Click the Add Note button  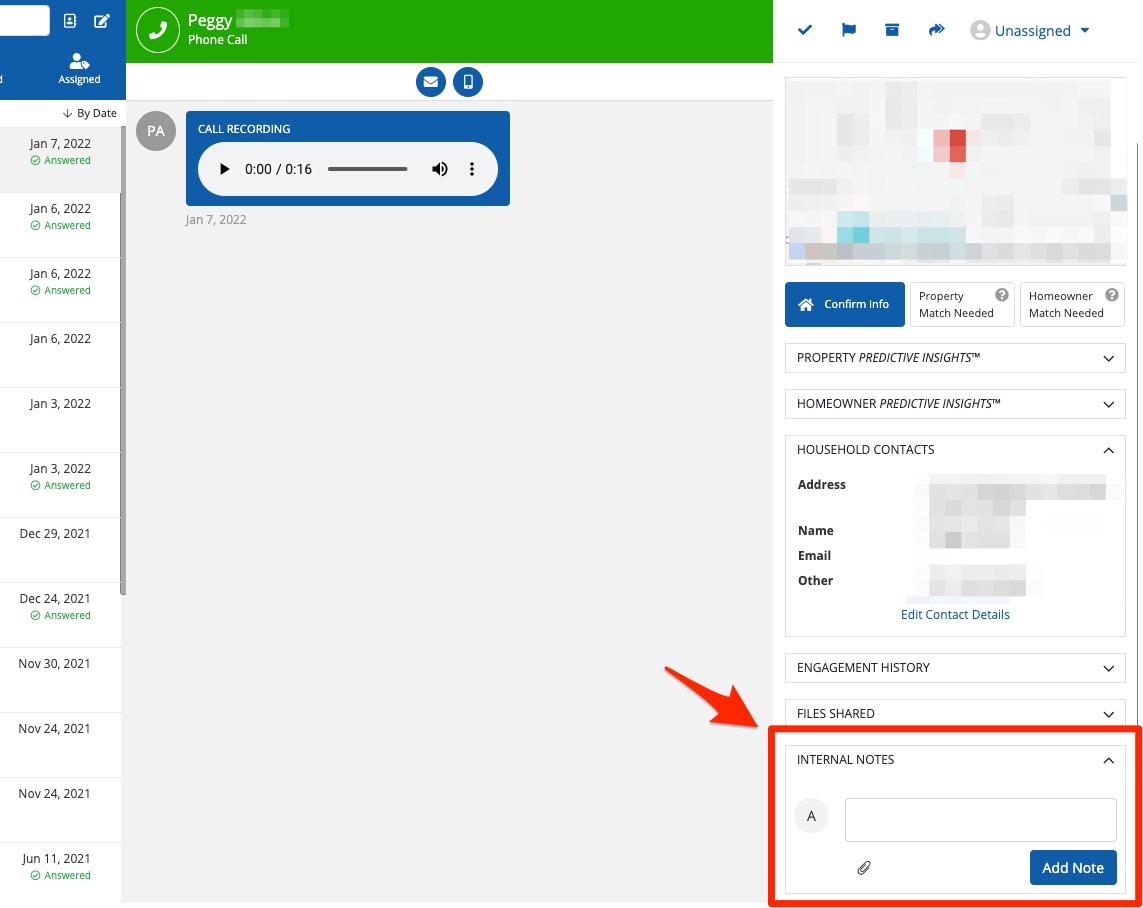pos(1072,868)
